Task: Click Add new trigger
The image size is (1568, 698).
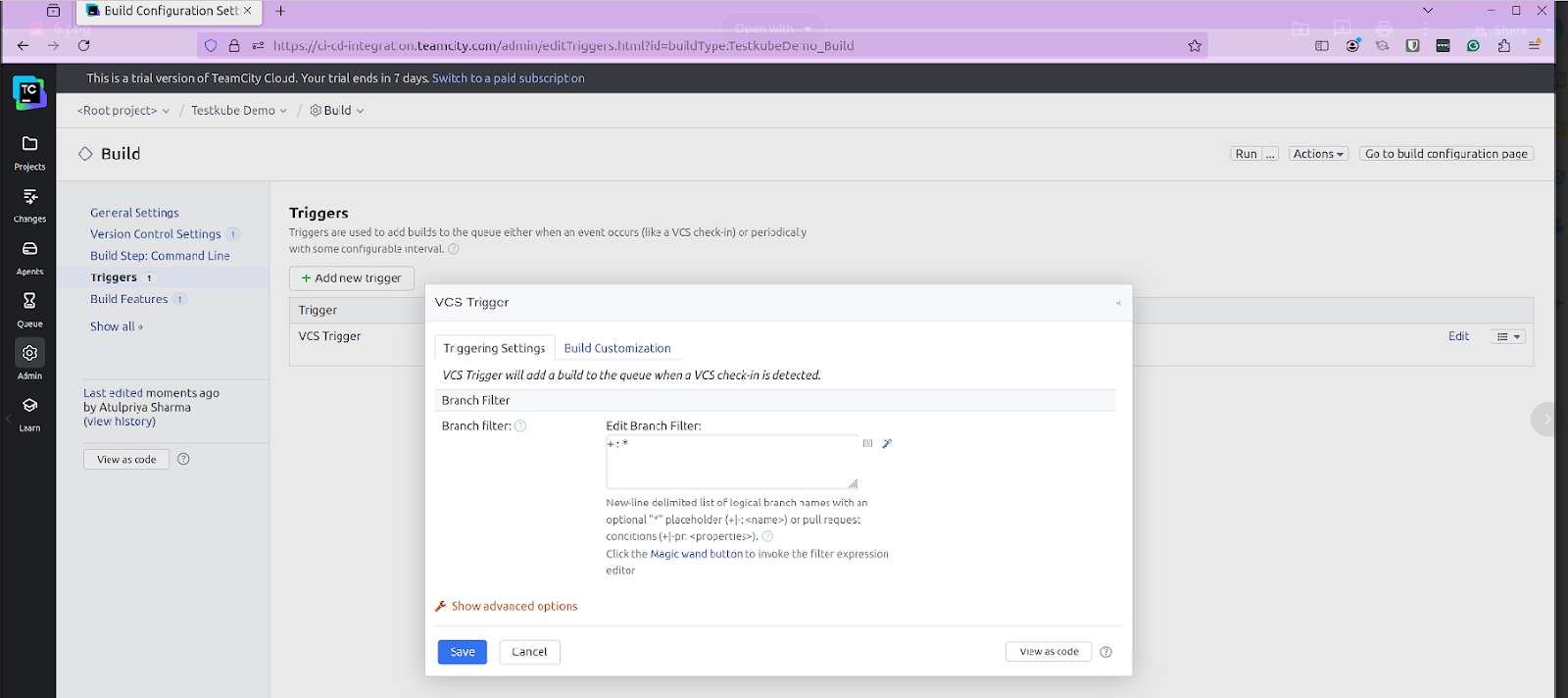Action: click(x=352, y=278)
